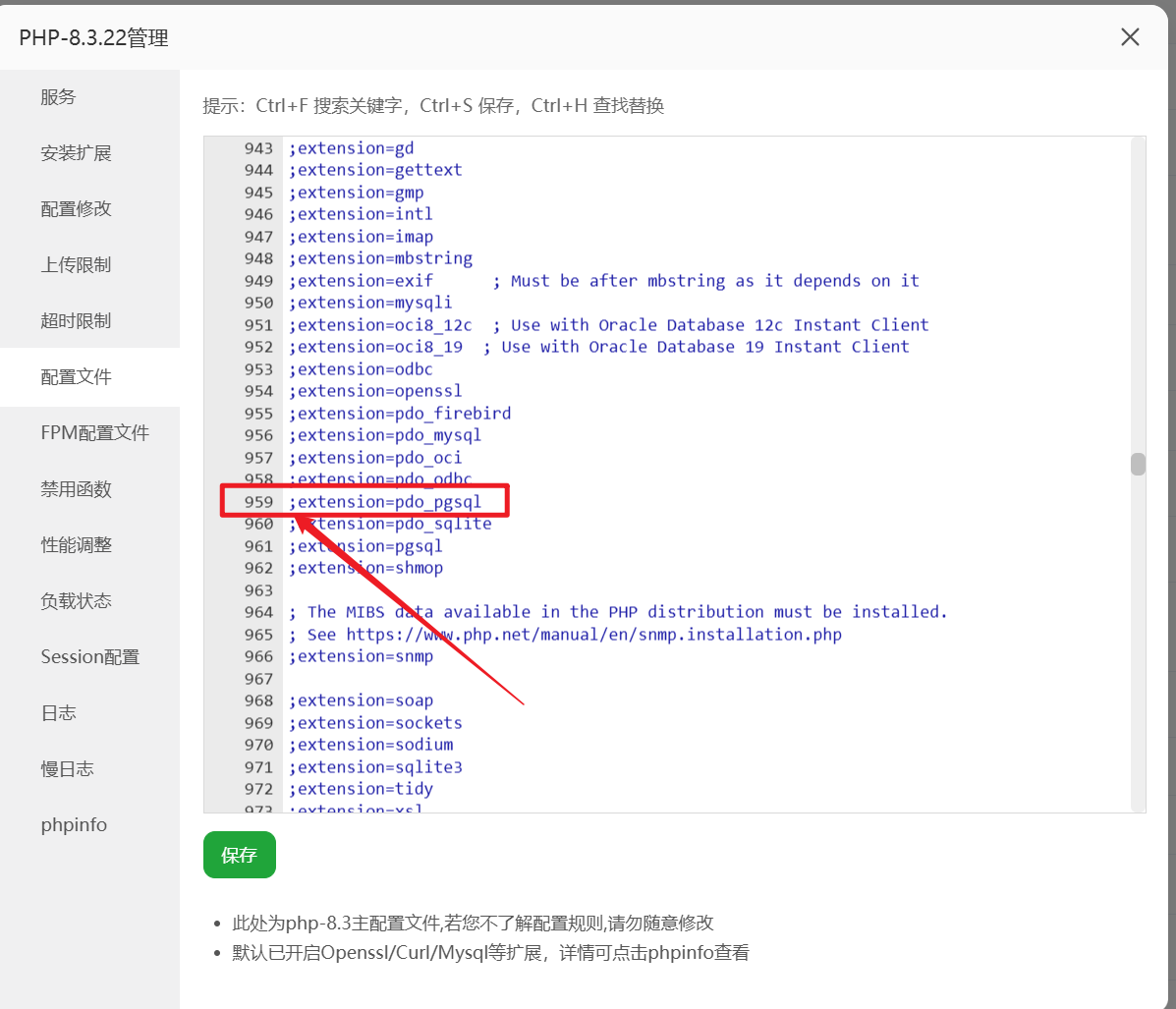Click line number 959 in the gutter

pos(258,502)
